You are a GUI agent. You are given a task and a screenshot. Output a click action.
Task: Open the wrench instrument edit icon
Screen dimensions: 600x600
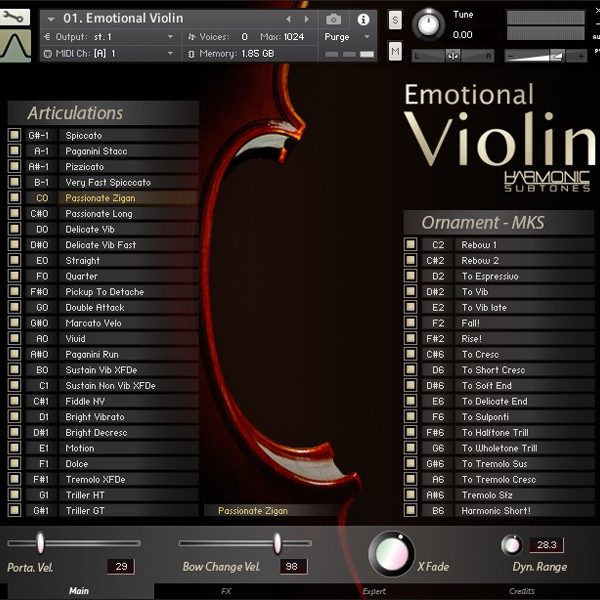click(15, 17)
